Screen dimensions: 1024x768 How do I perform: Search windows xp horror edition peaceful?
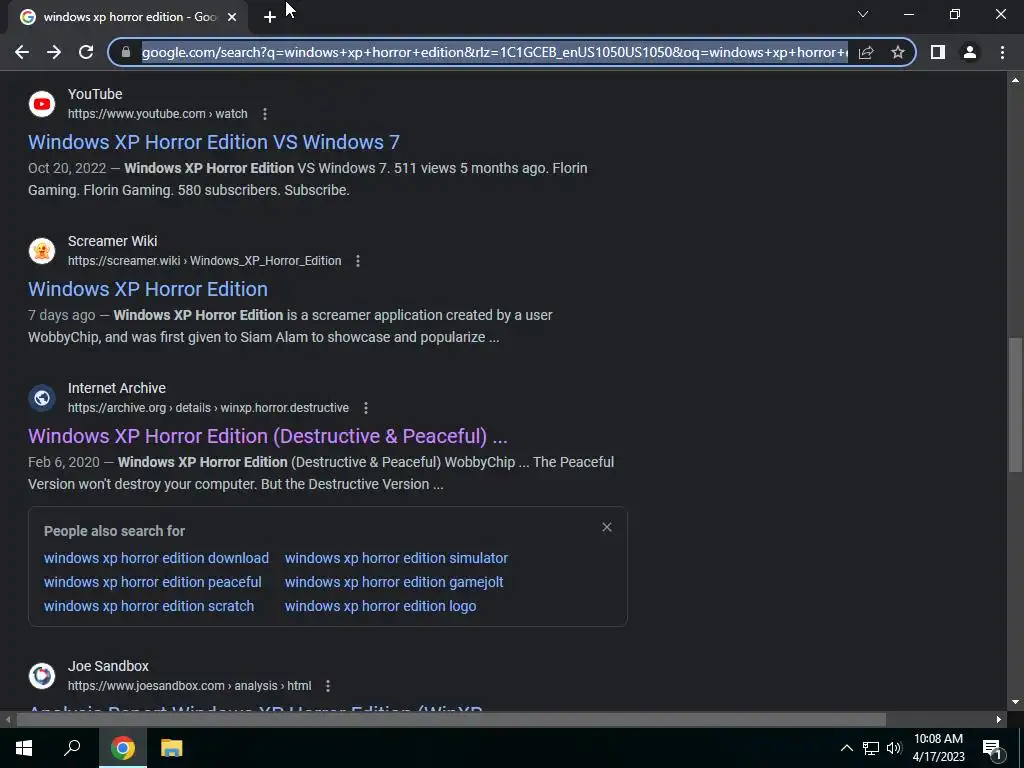tap(152, 582)
